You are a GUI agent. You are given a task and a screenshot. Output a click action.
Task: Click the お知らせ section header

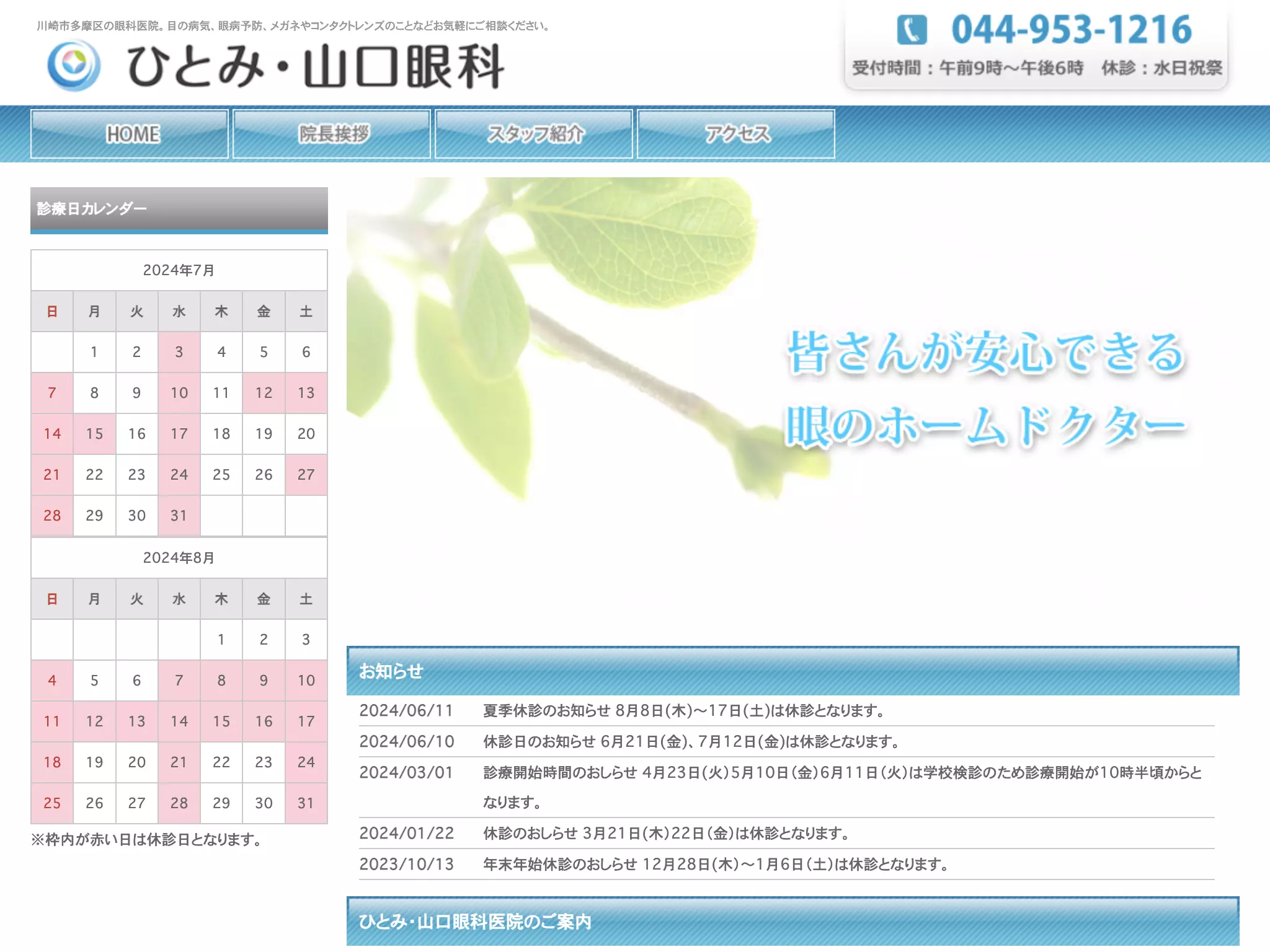pyautogui.click(x=793, y=671)
